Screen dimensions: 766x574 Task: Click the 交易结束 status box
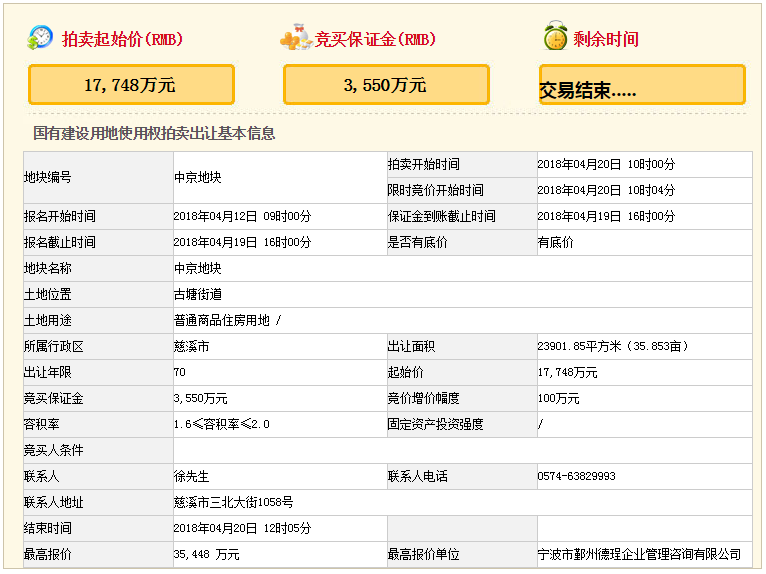click(642, 86)
